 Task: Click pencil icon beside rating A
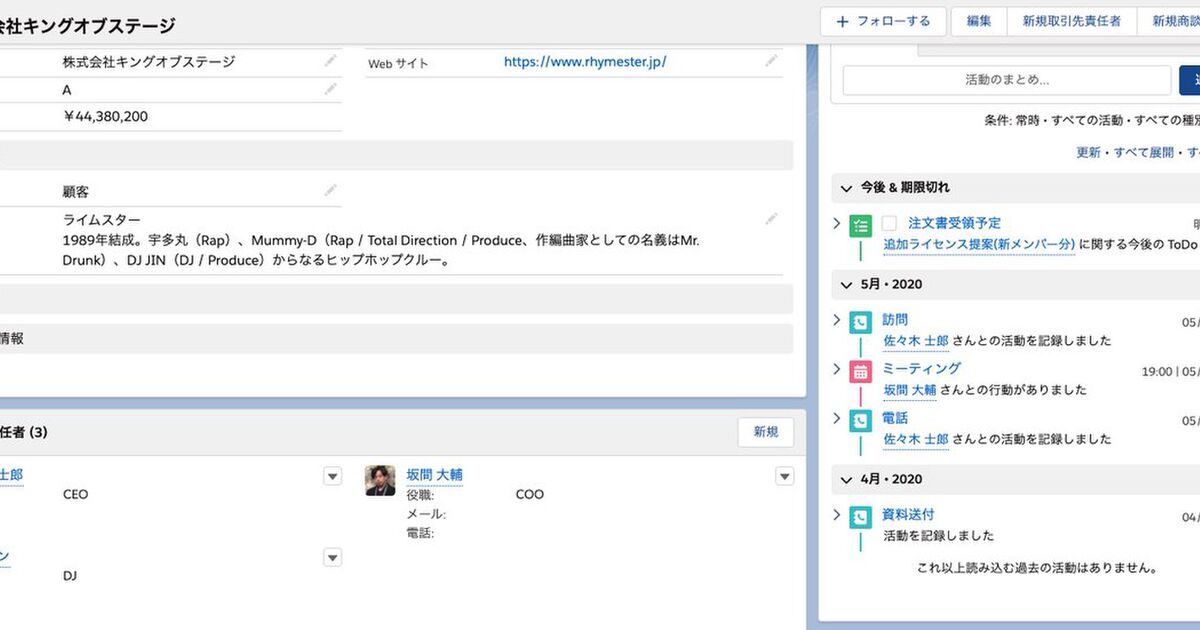pyautogui.click(x=331, y=89)
